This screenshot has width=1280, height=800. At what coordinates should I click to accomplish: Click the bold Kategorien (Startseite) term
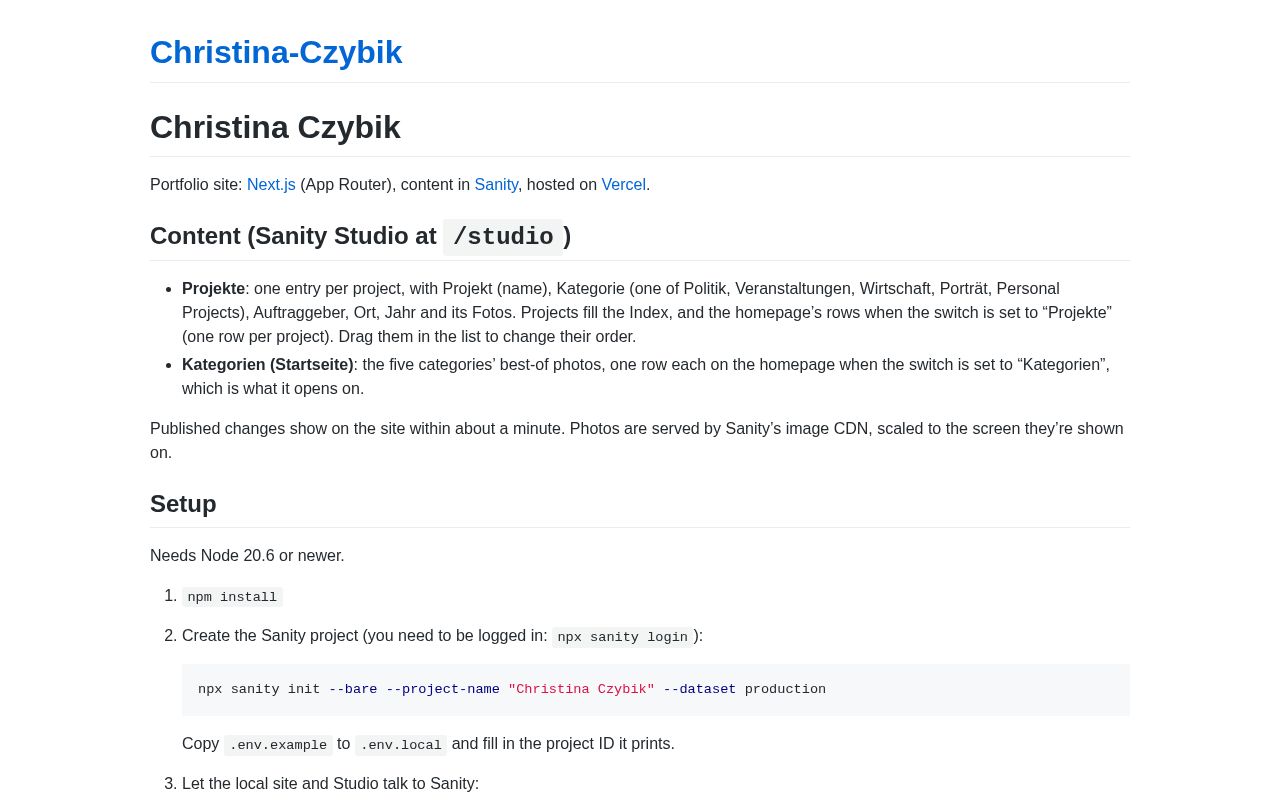tap(268, 365)
